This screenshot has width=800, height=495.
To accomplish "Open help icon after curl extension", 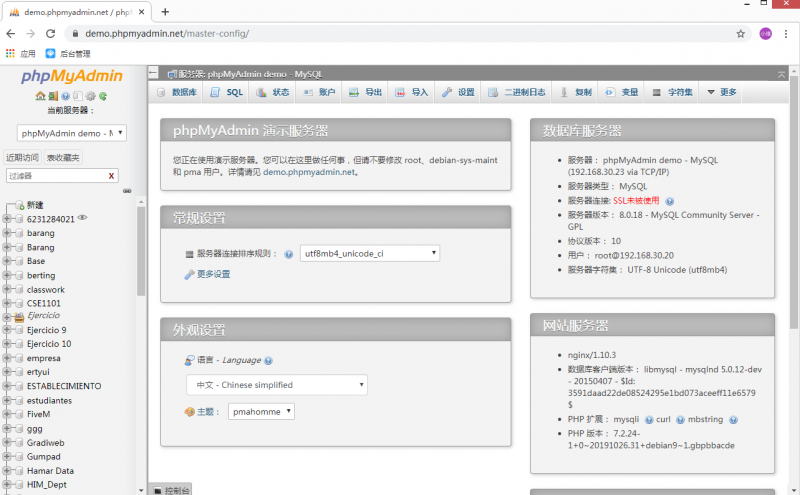I will (x=680, y=420).
